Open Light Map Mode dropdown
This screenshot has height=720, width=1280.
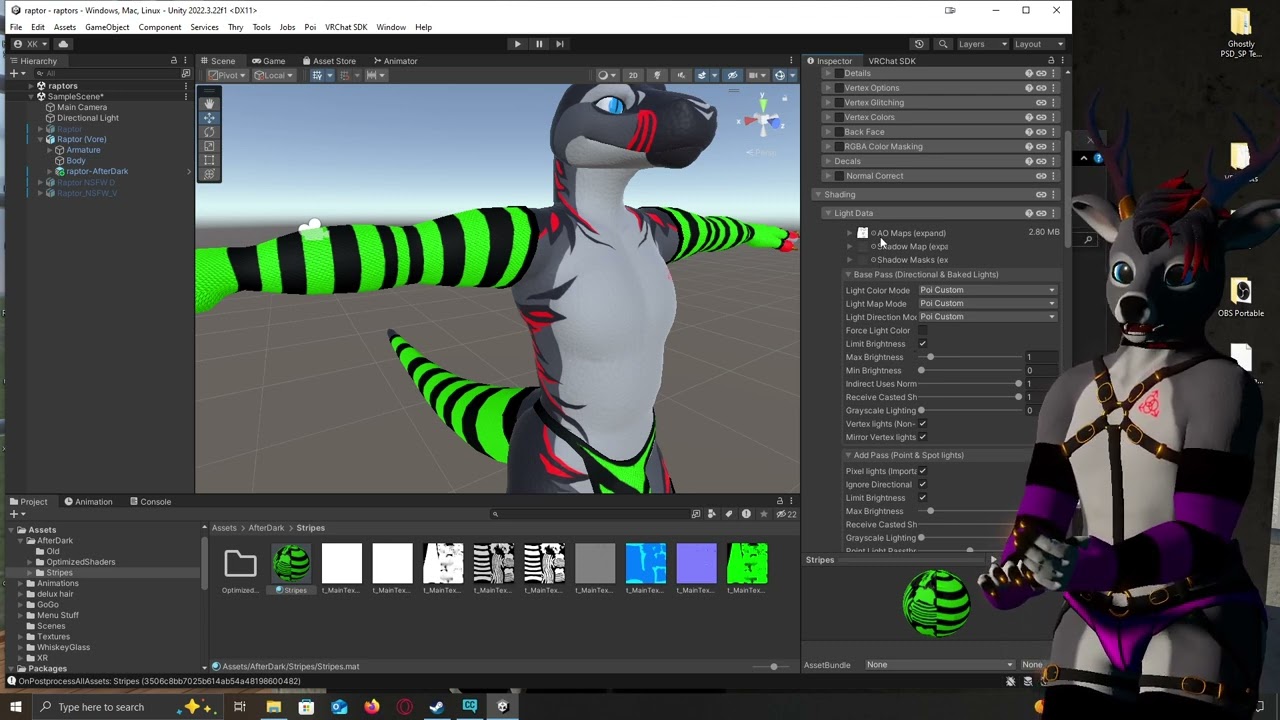pyautogui.click(x=987, y=303)
